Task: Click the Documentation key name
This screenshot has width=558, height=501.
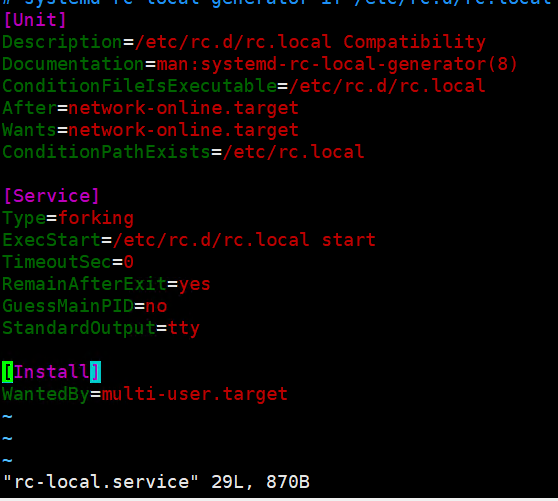Action: (73, 64)
